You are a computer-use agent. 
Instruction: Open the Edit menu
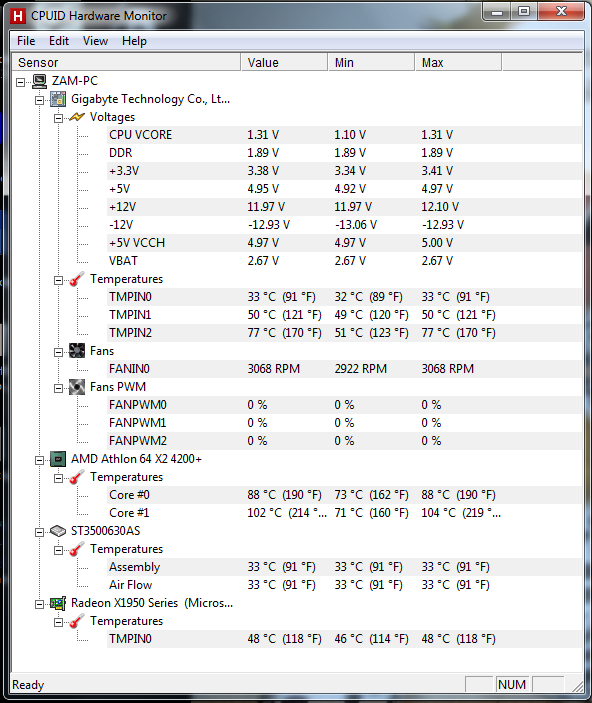pyautogui.click(x=59, y=41)
